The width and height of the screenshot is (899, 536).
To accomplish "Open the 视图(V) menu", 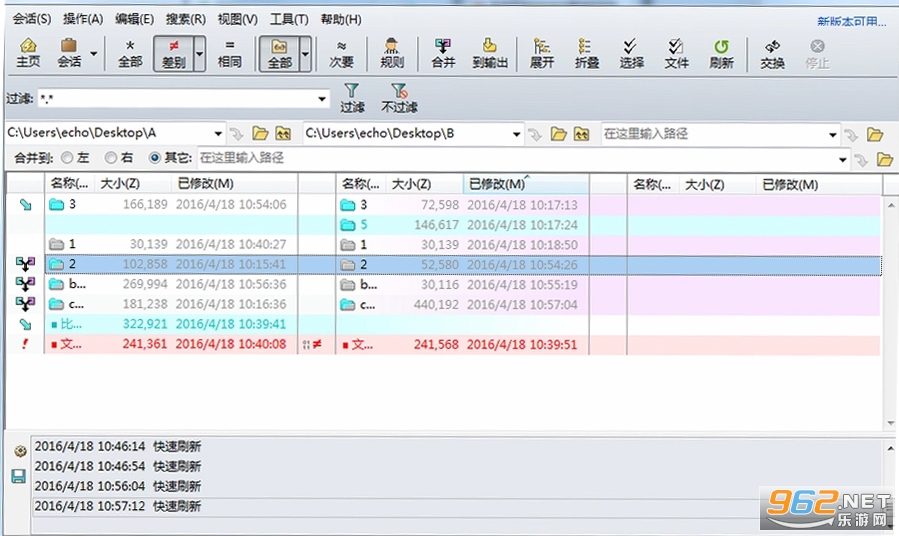I will pos(237,19).
